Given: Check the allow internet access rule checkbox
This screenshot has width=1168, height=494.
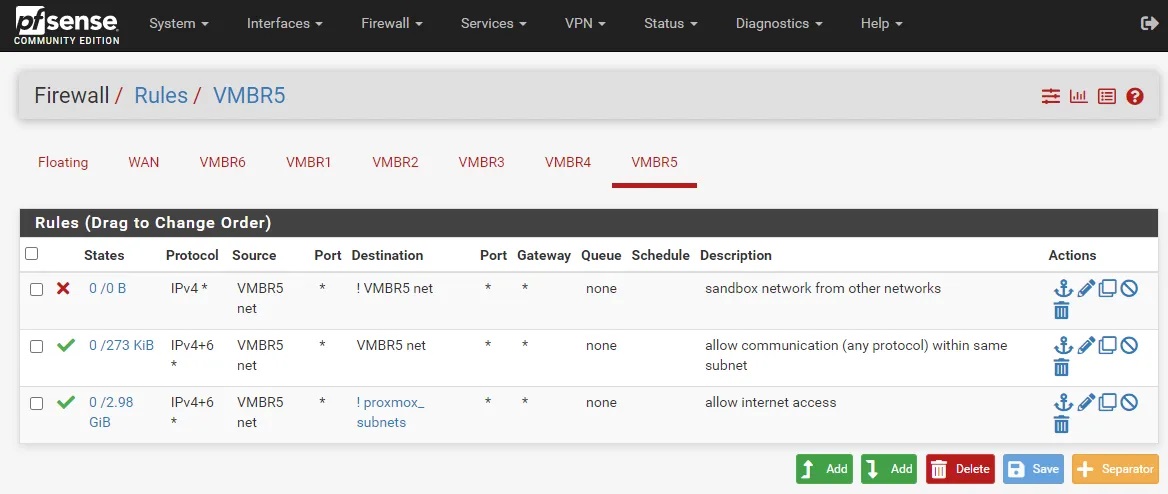Looking at the screenshot, I should (36, 404).
